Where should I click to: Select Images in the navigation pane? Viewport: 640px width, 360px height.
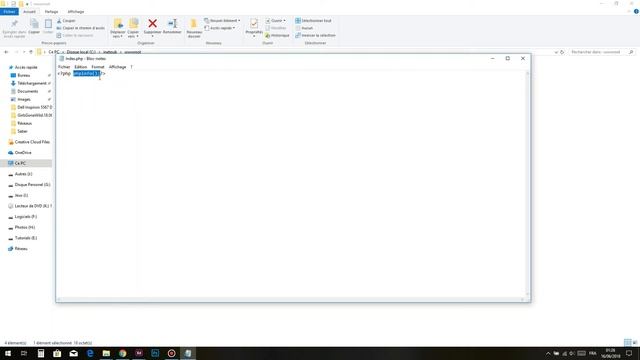23,99
